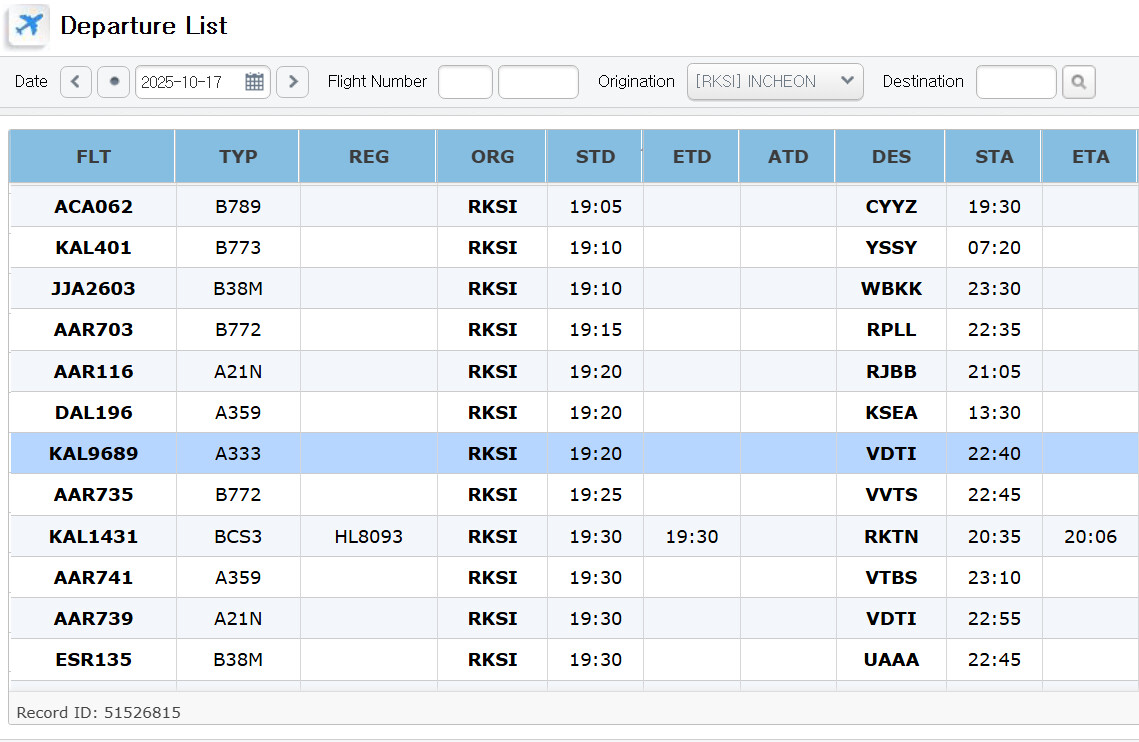Click the date field showing 2025-10-17
This screenshot has width=1139, height=742.
pyautogui.click(x=192, y=82)
